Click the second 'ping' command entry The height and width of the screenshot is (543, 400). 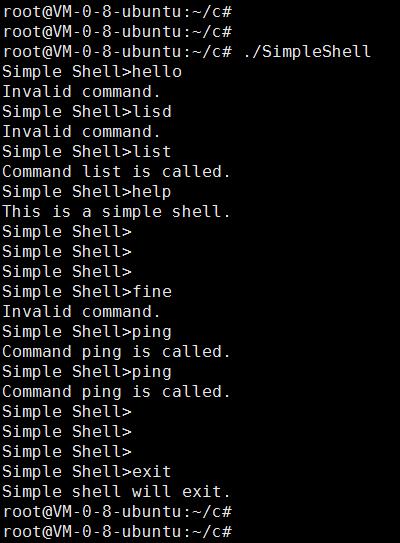[x=152, y=372]
